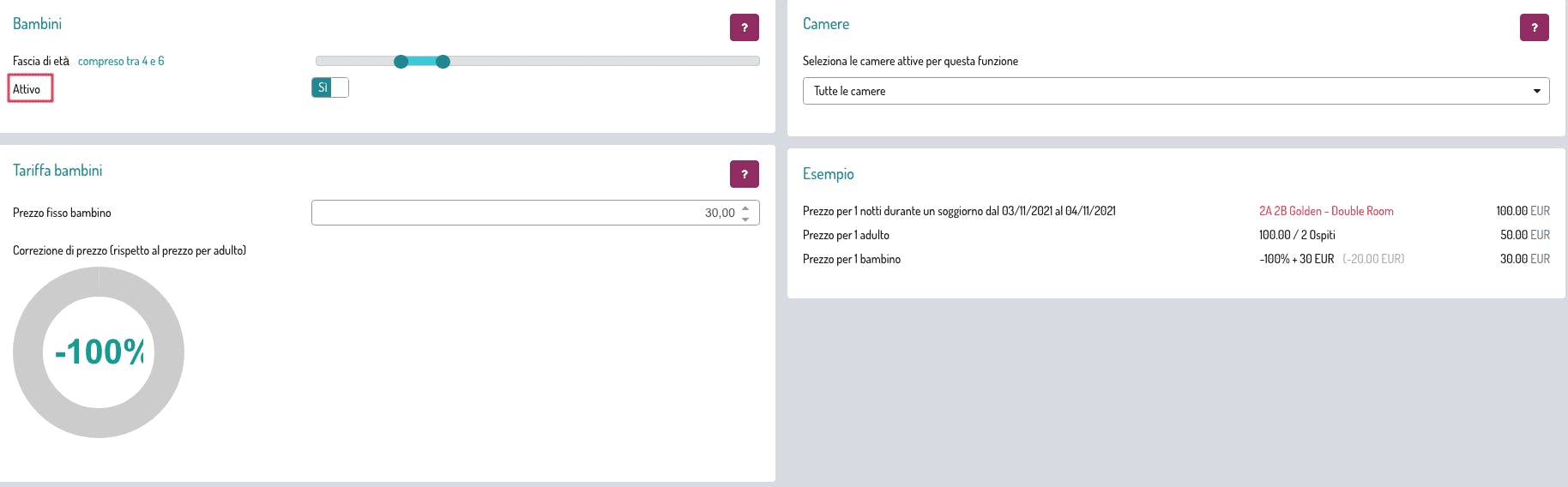The height and width of the screenshot is (487, 1568).
Task: Expand the Tutte le camere dropdown
Action: click(1176, 91)
